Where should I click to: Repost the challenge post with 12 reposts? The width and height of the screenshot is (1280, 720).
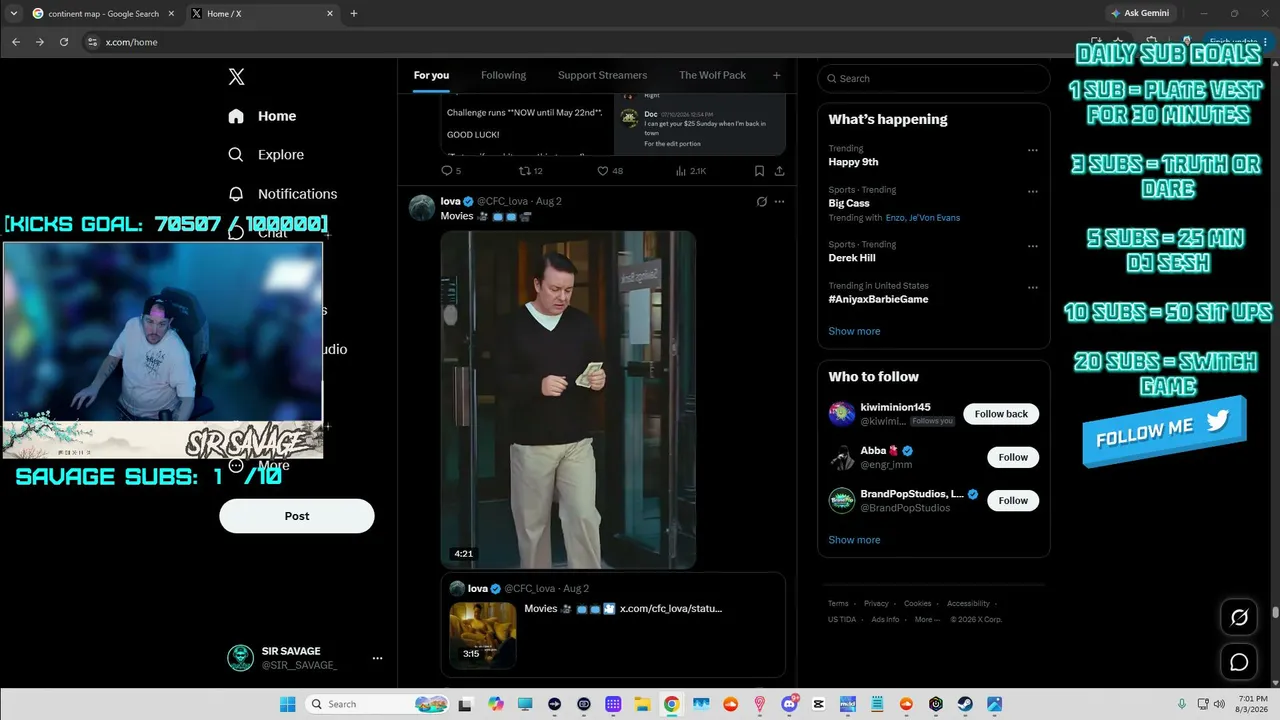[x=530, y=171]
